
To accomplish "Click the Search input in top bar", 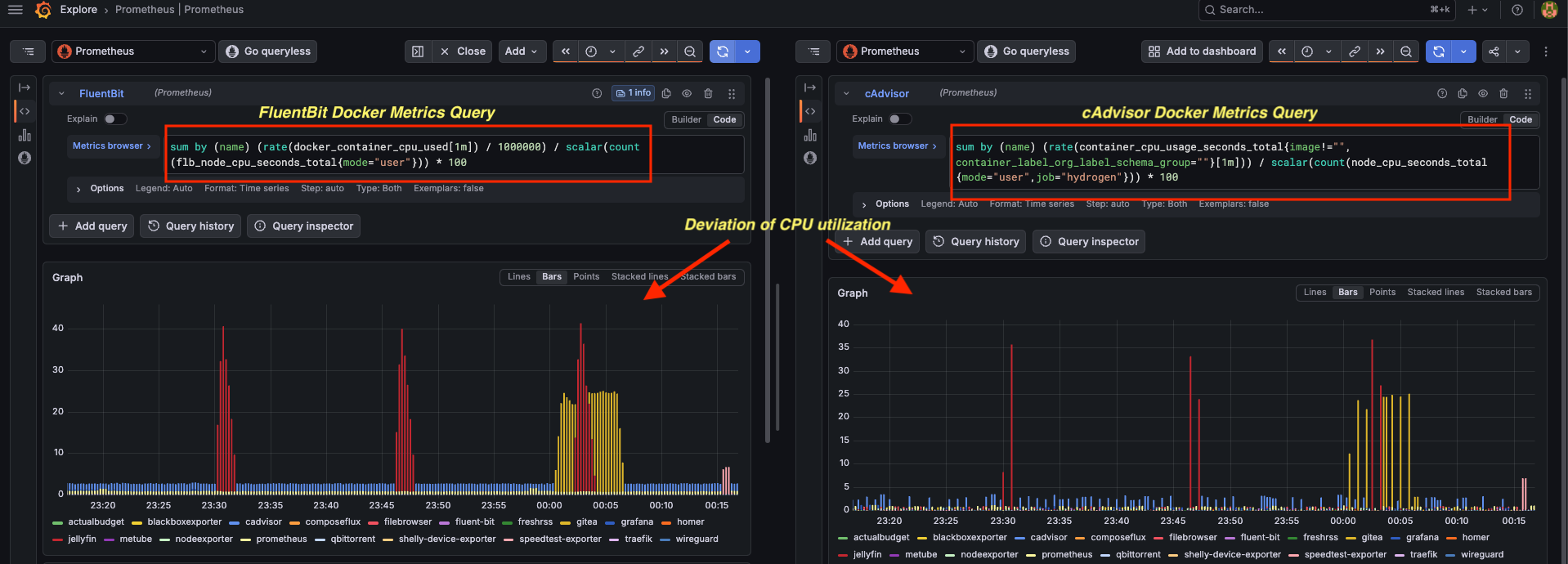I will tap(1326, 10).
